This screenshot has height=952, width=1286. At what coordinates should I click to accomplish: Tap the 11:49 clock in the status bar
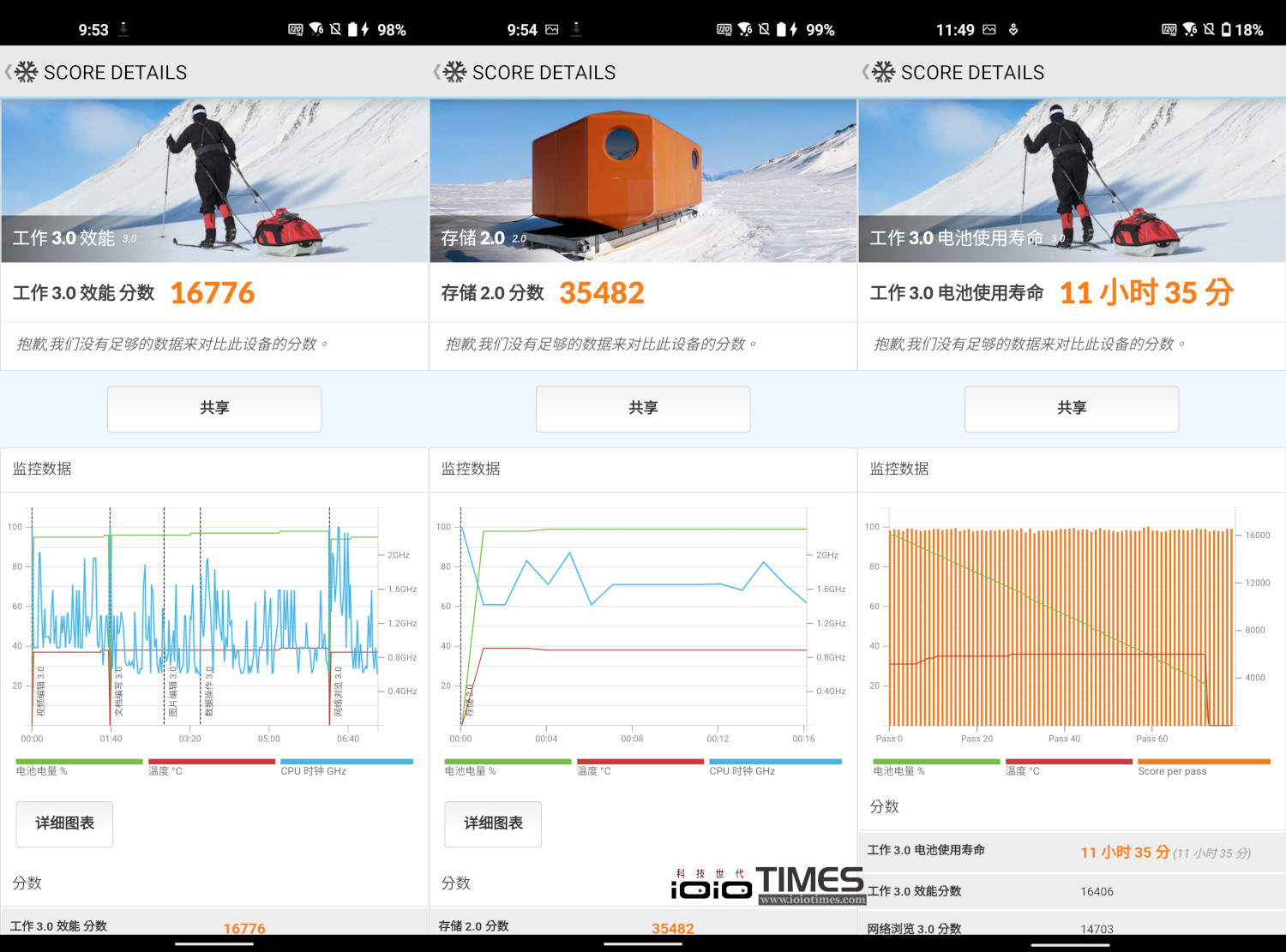pos(955,30)
